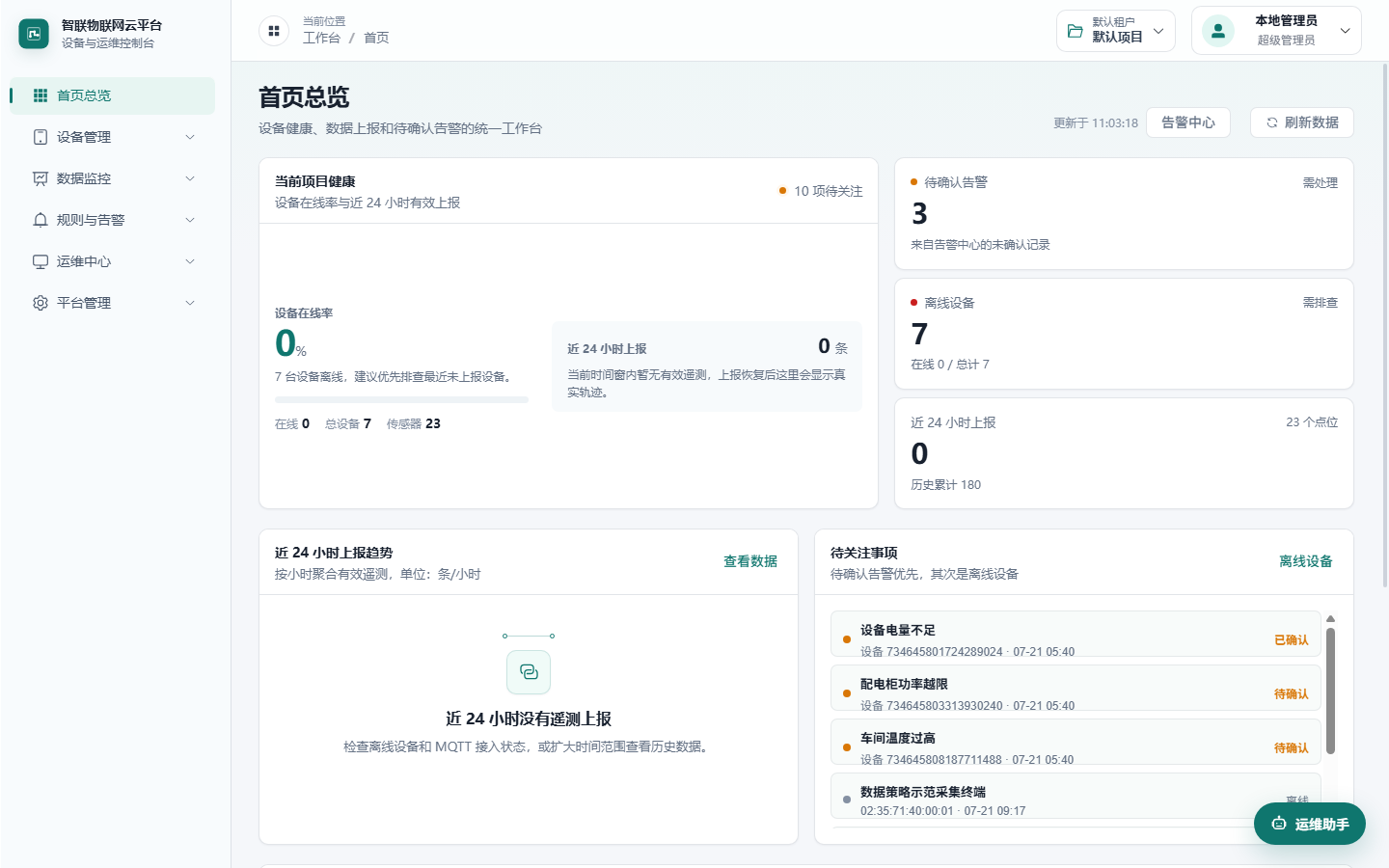
Task: Click the grid icon beside 首页总览
Action: (41, 95)
